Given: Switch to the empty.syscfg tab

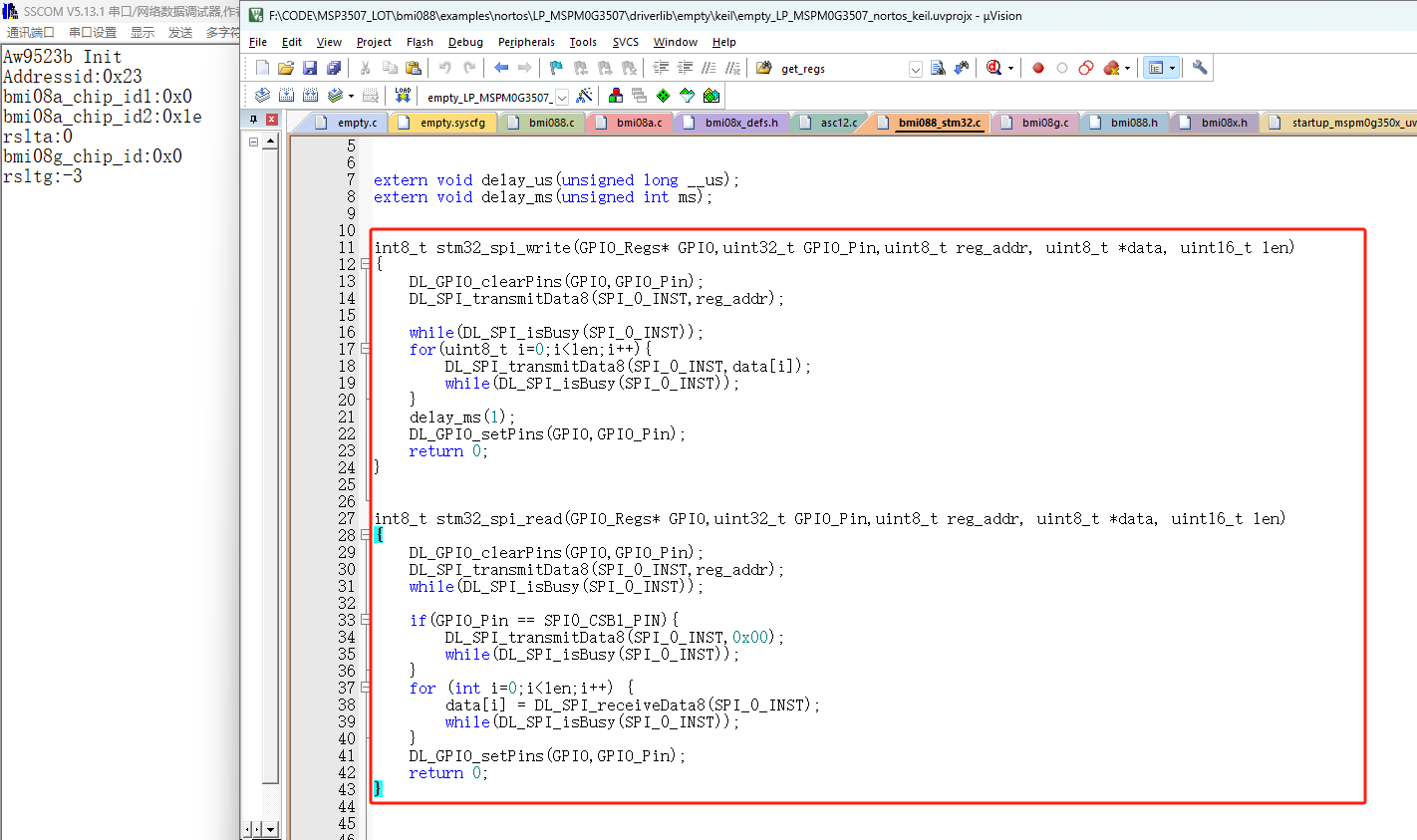Looking at the screenshot, I should (x=441, y=123).
